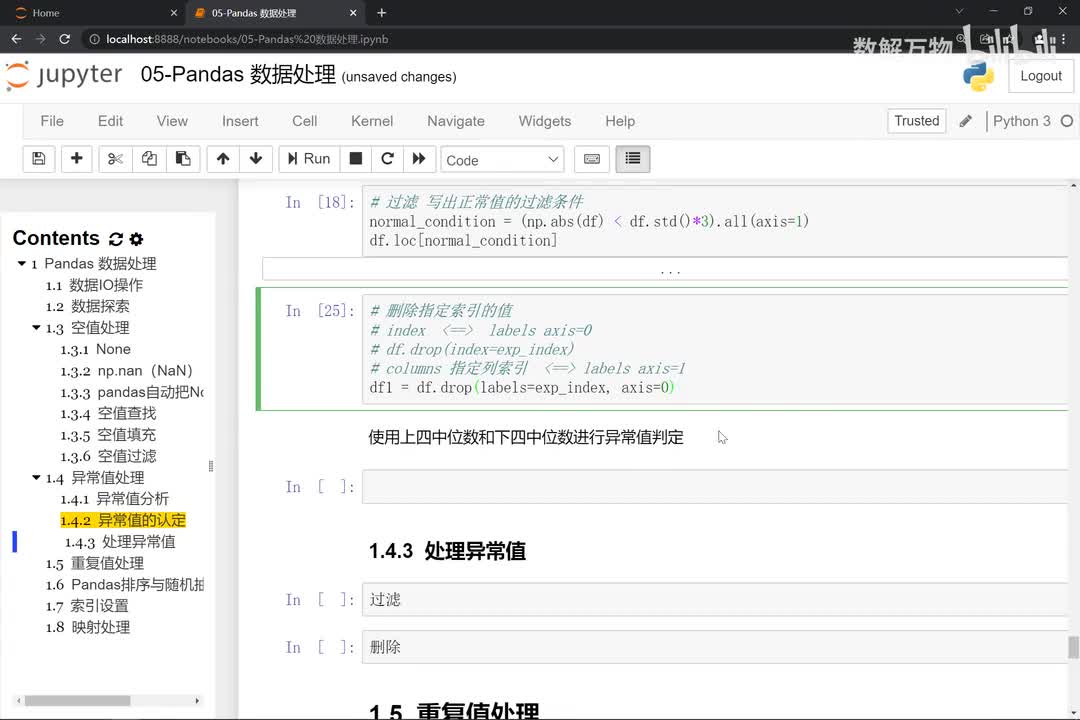Viewport: 1080px width, 720px height.
Task: Click the Contents panel horizontal scrollbar
Action: point(77,701)
